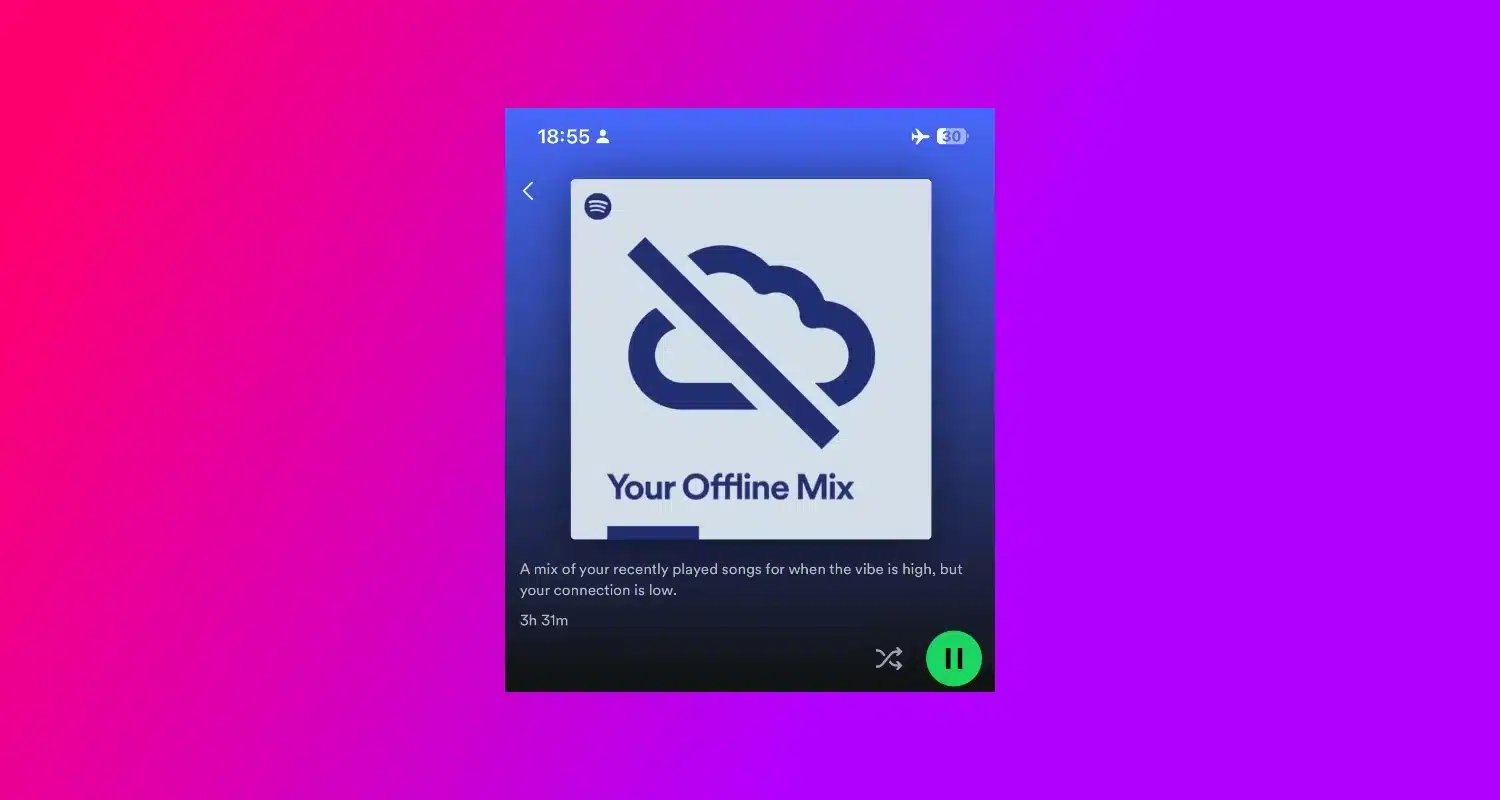The image size is (1500, 800).
Task: Tap the '3h 31m' duration label
Action: (544, 620)
